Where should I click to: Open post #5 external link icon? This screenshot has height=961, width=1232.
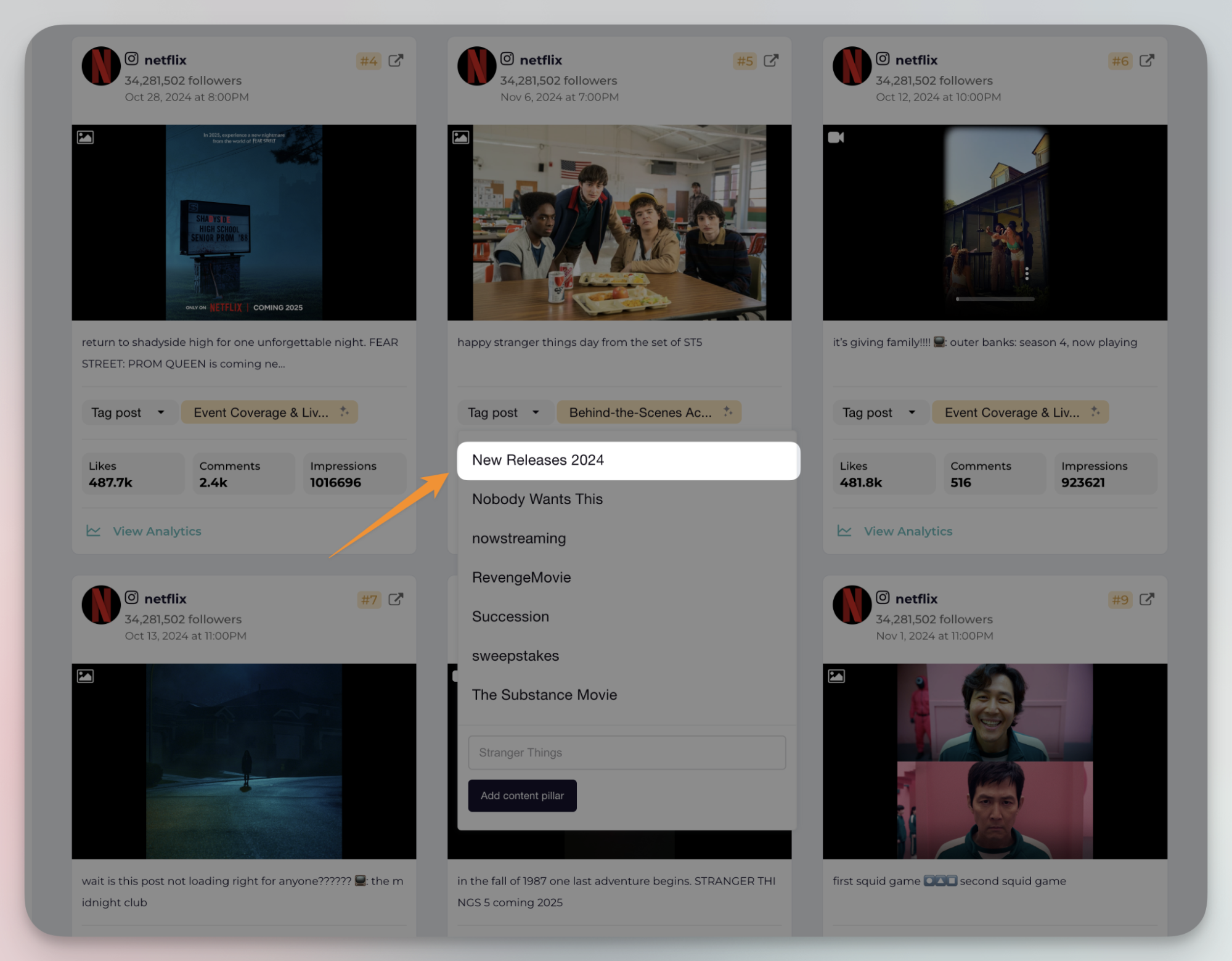click(x=771, y=60)
